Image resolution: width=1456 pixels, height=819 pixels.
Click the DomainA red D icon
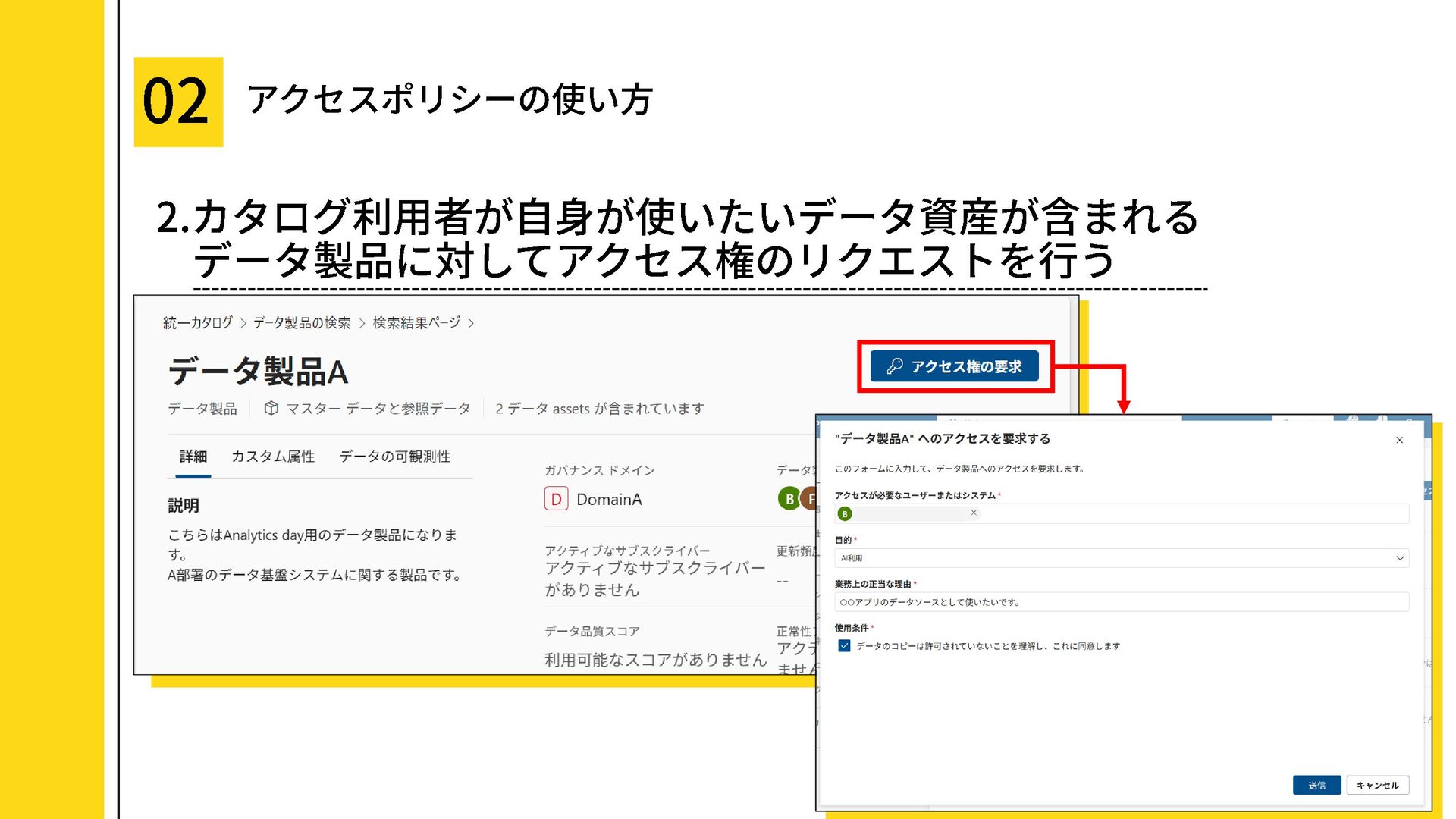(x=556, y=499)
